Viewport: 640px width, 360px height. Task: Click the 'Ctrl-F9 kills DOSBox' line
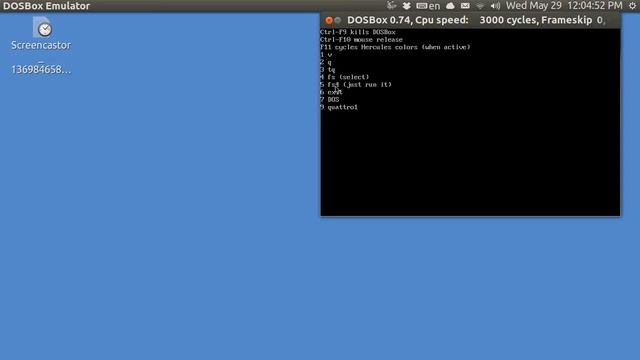click(358, 32)
